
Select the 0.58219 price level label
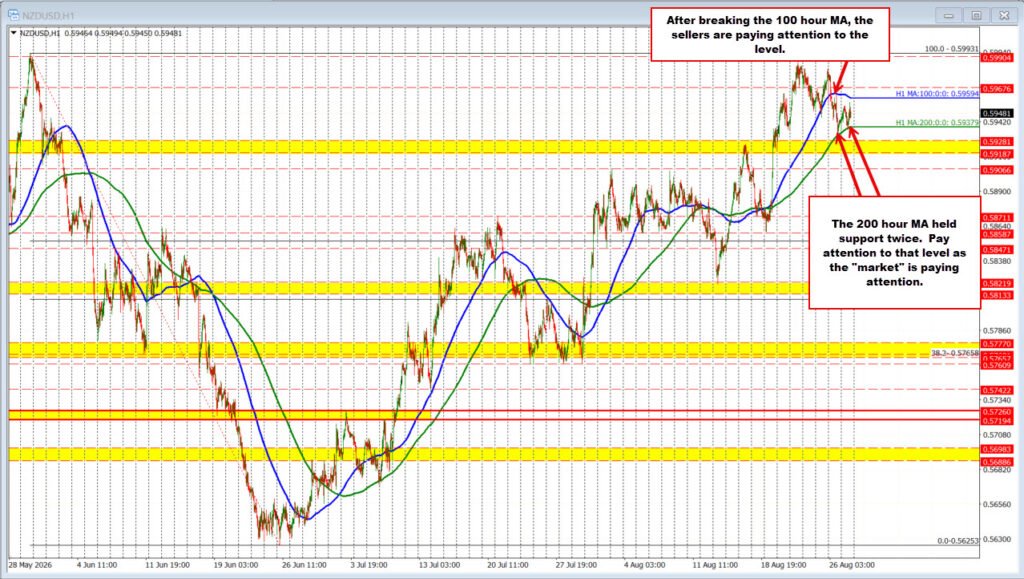997,283
